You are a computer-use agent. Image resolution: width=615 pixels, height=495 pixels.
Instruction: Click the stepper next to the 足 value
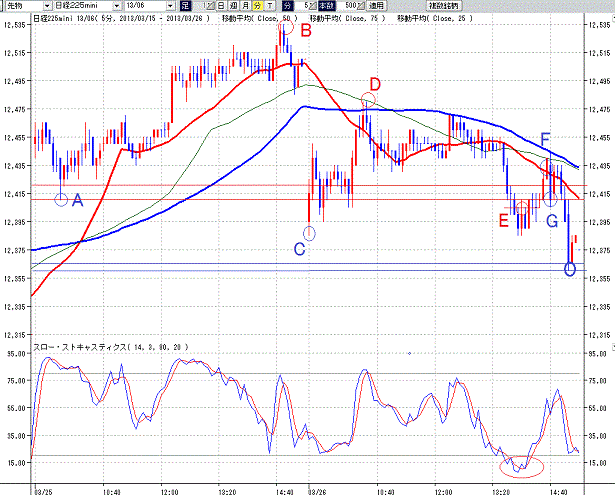[210, 5]
